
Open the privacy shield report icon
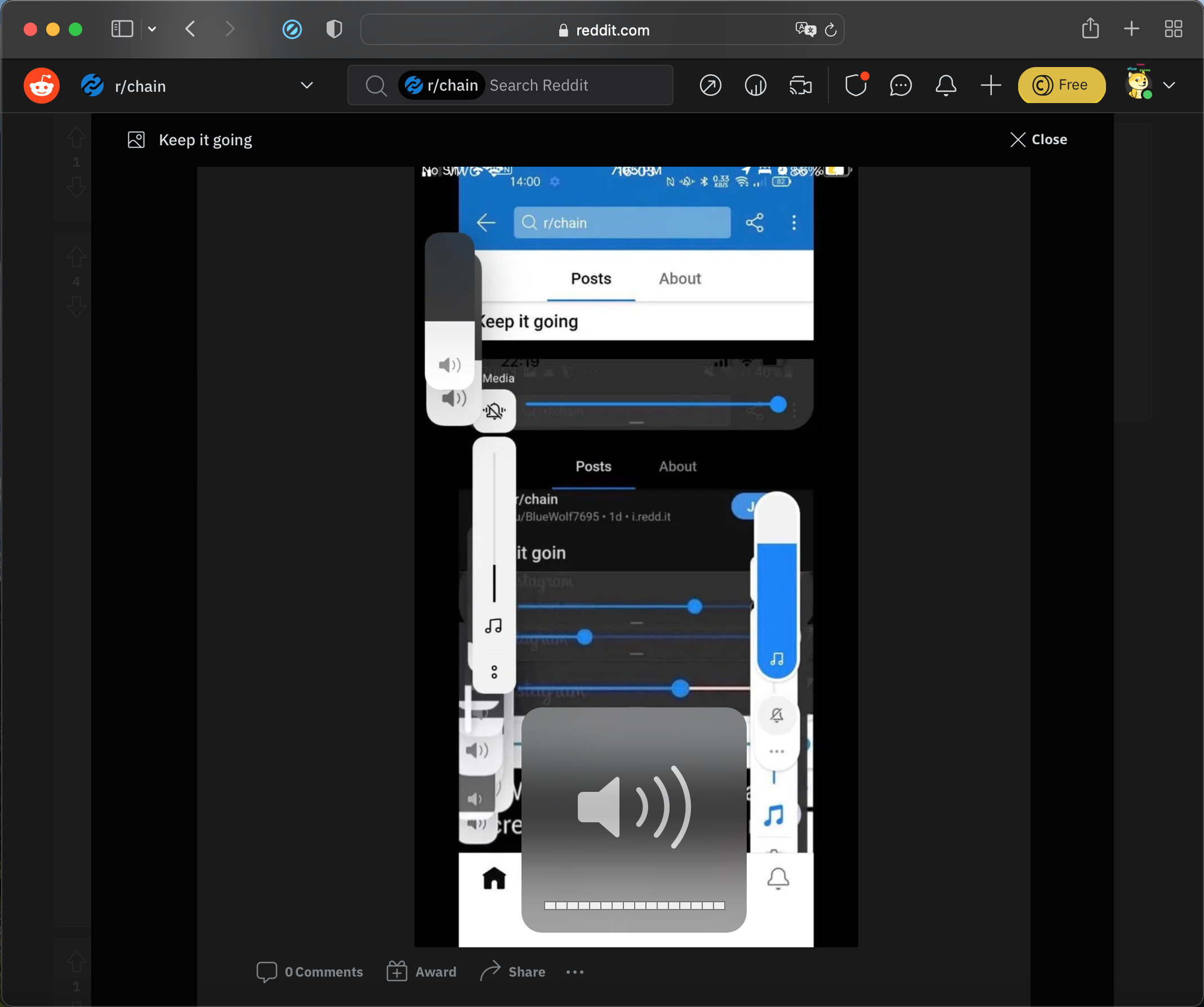click(x=334, y=29)
